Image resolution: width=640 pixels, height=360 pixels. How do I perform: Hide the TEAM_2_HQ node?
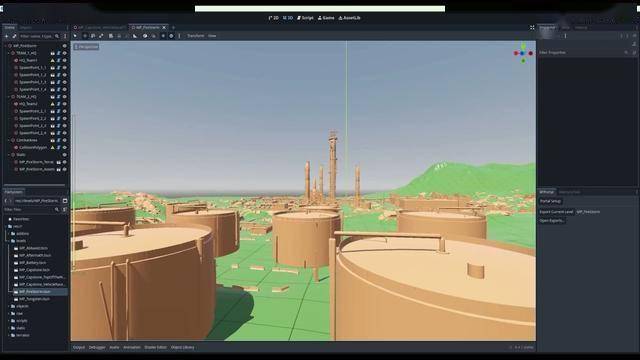click(64, 97)
